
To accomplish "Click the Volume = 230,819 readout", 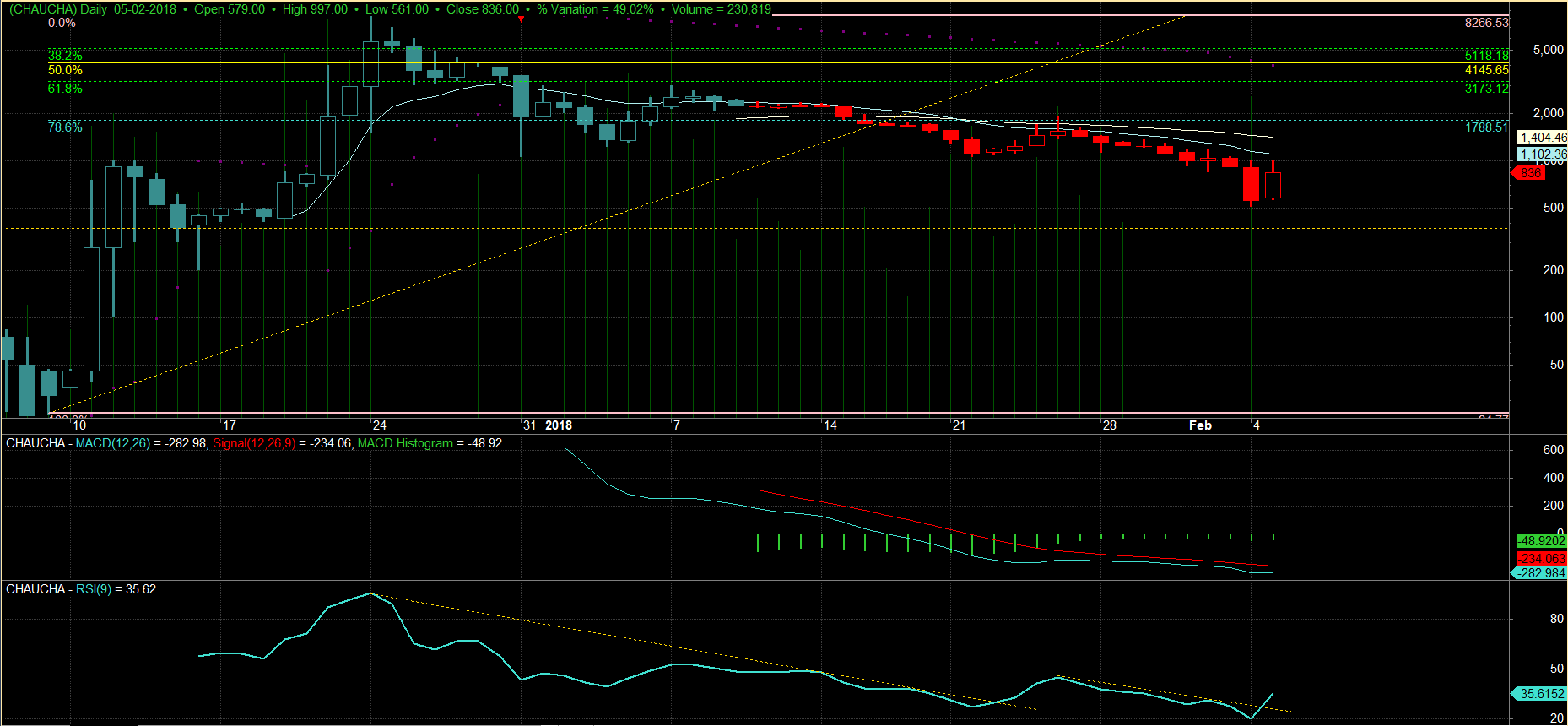I will pyautogui.click(x=722, y=9).
